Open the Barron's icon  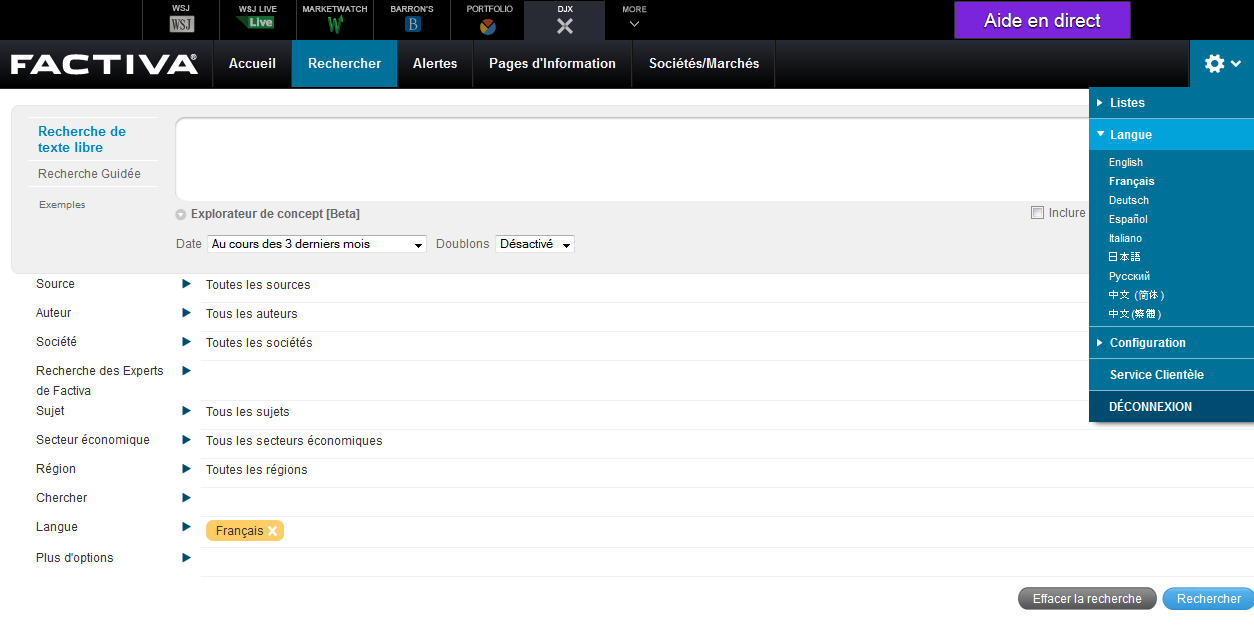point(412,24)
